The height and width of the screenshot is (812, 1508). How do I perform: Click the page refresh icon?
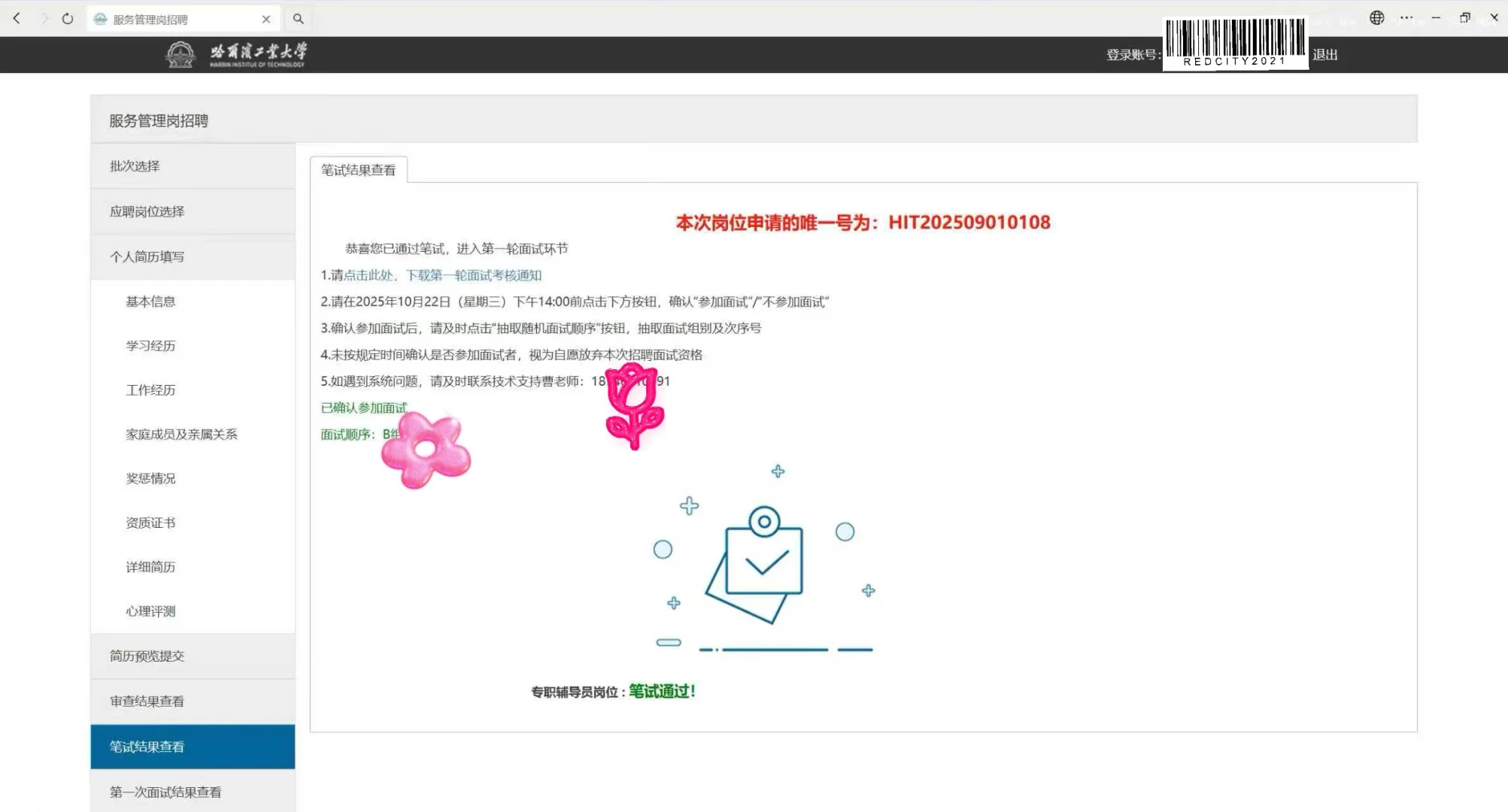pyautogui.click(x=68, y=19)
